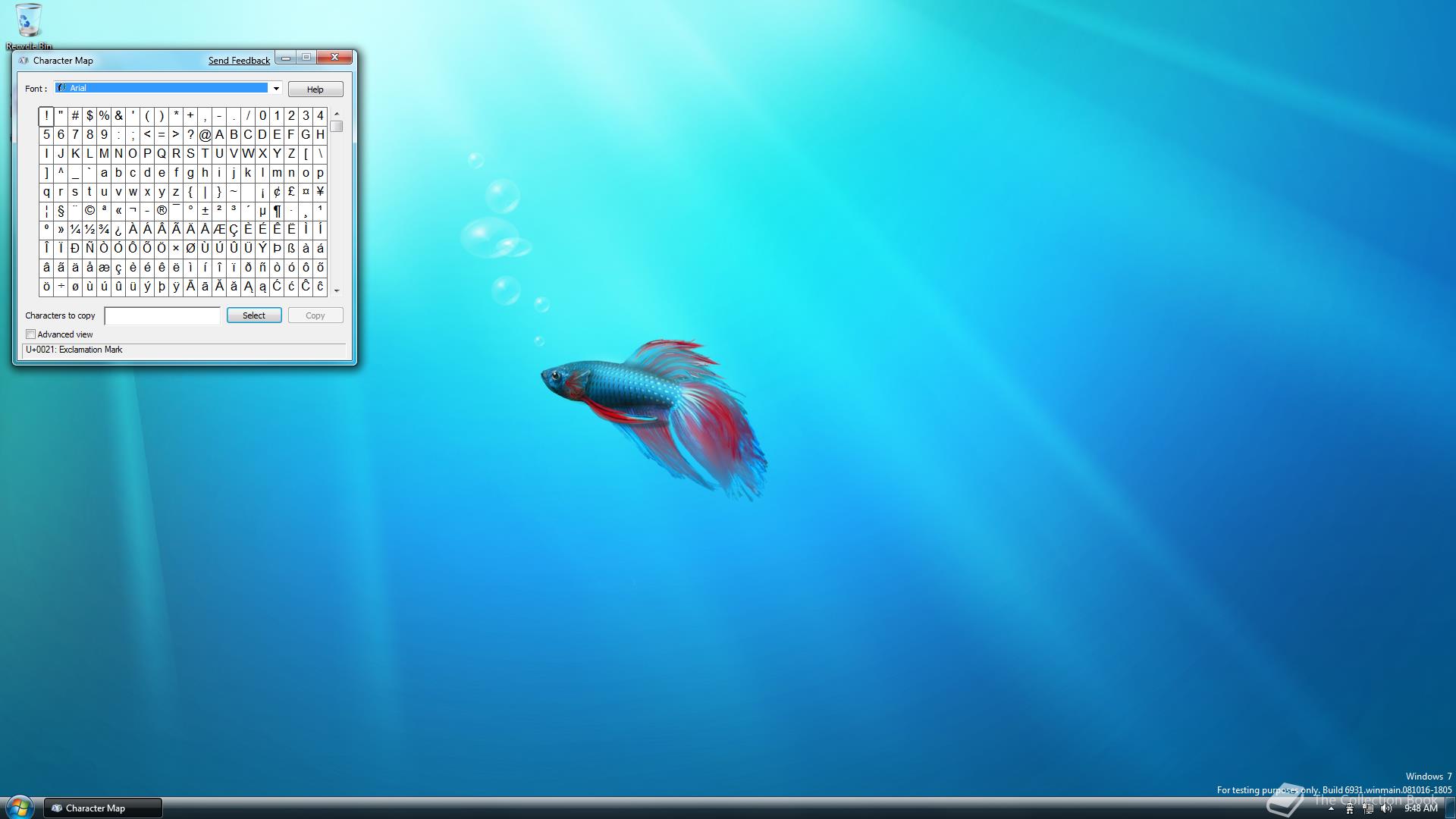Select the ß sharp s character
This screenshot has width=1456, height=819.
point(291,249)
